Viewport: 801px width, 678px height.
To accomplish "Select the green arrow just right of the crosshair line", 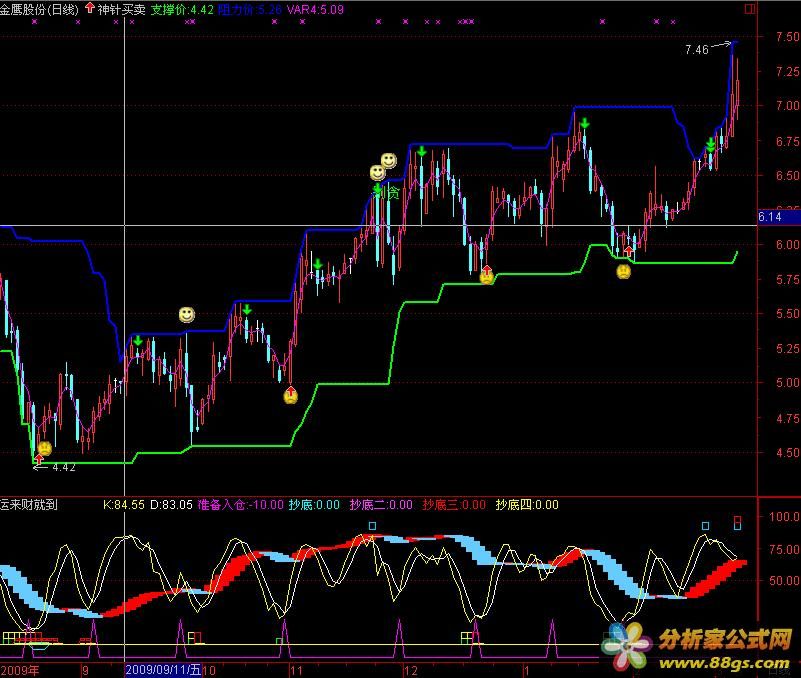I will click(138, 341).
